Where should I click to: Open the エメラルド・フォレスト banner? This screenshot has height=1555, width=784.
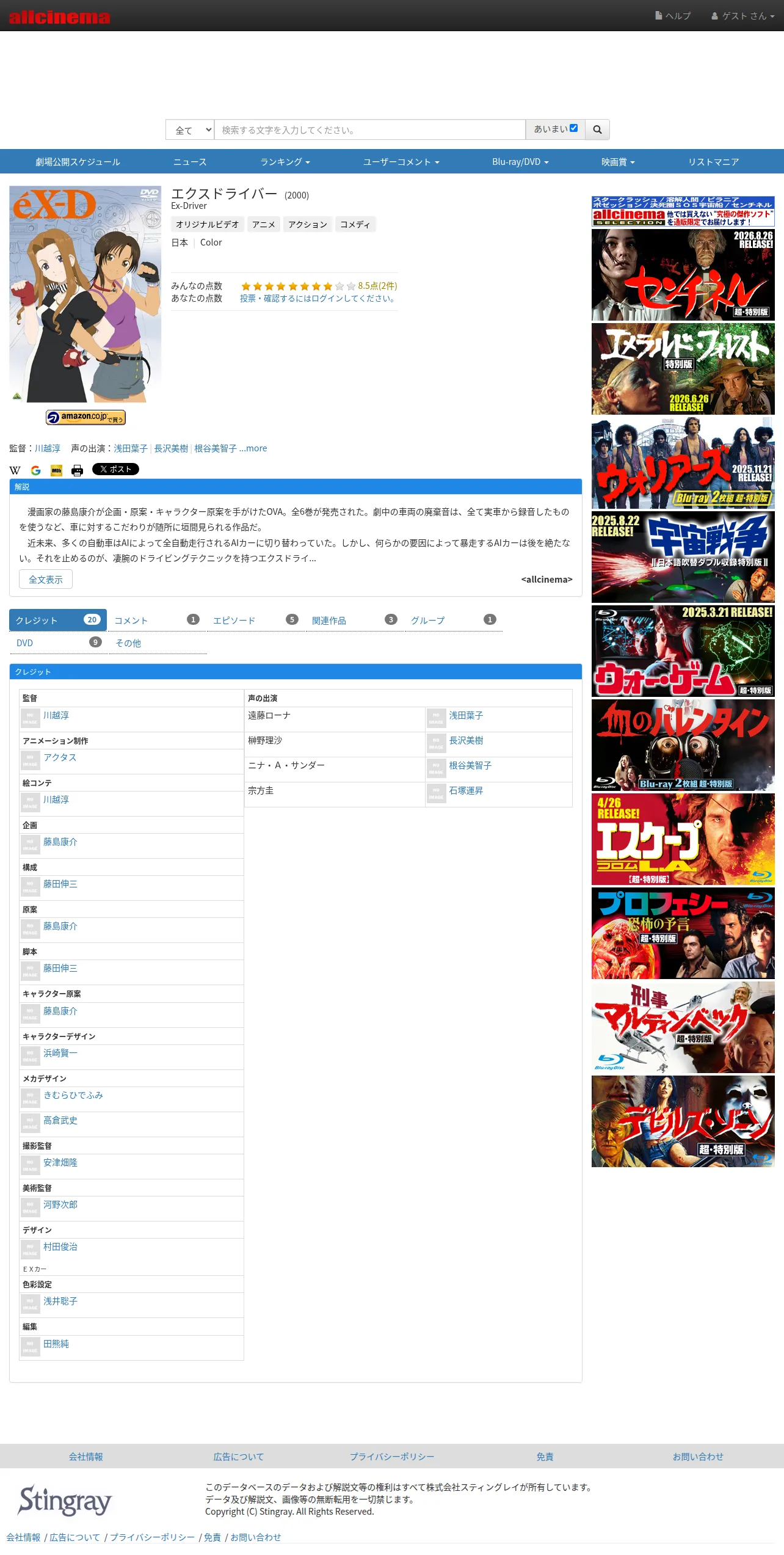[x=683, y=369]
